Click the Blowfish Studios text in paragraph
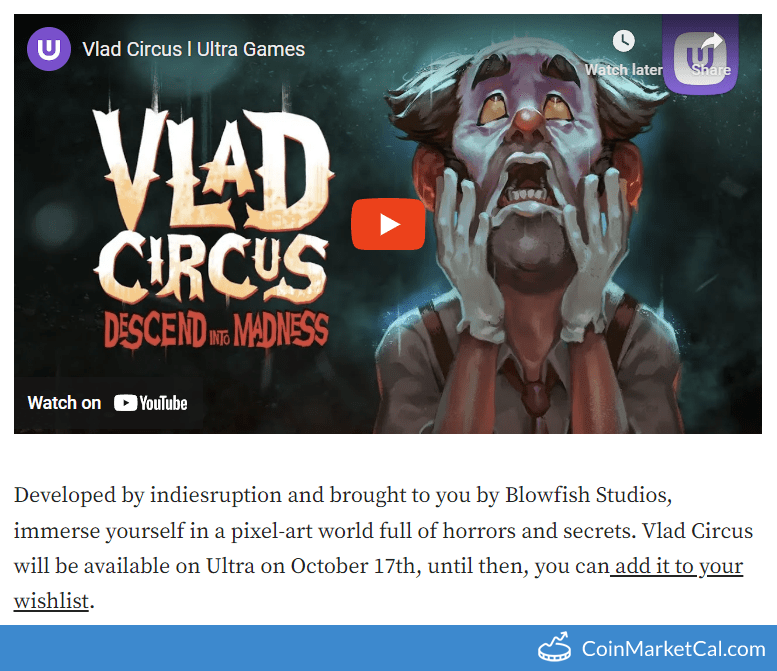The width and height of the screenshot is (777, 671). tap(588, 495)
